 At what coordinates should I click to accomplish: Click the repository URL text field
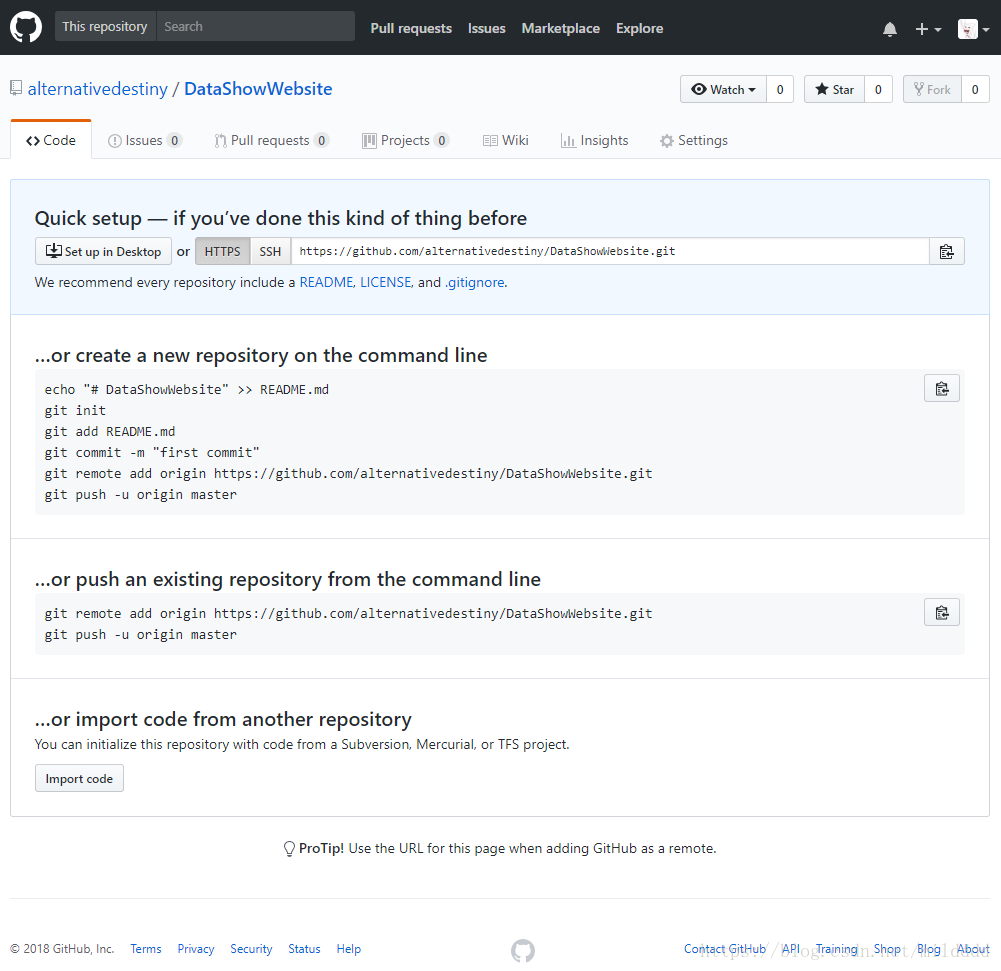click(610, 252)
